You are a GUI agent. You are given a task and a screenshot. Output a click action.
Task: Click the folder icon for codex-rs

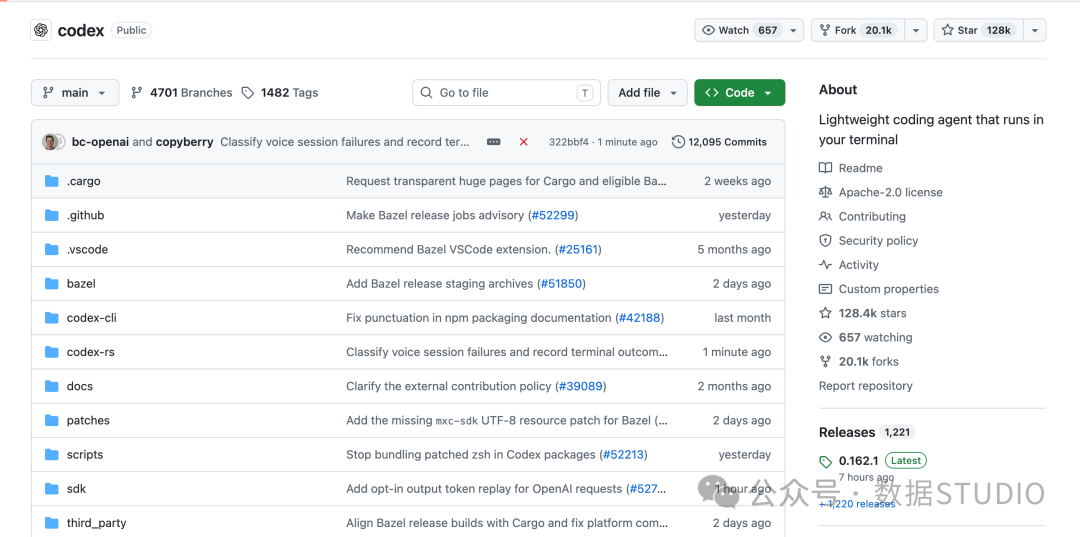tap(52, 352)
